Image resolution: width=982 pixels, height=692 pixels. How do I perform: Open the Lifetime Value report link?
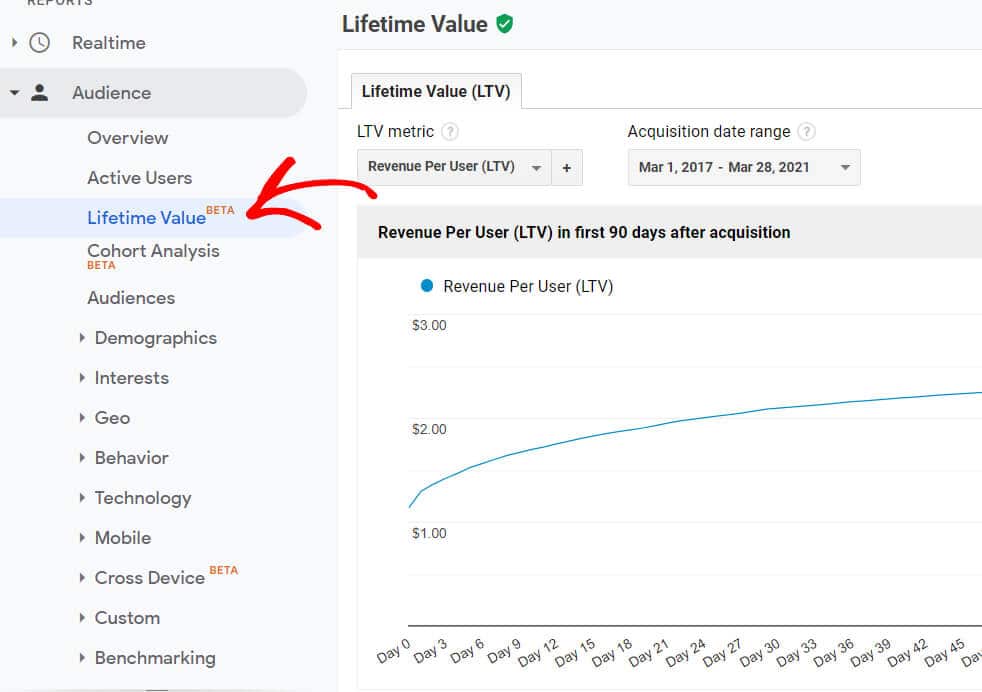(x=147, y=218)
